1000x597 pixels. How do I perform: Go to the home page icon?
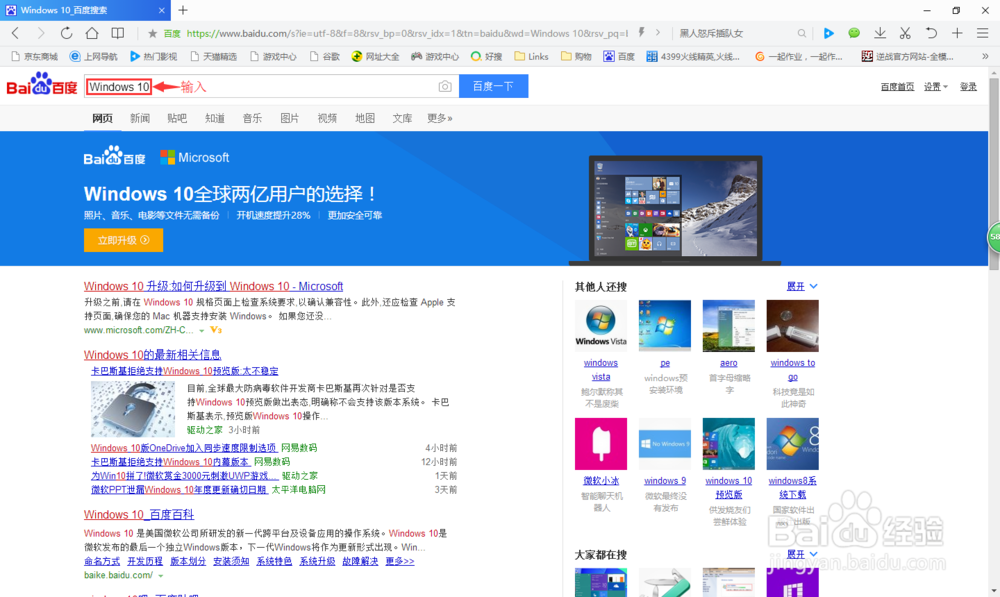92,33
